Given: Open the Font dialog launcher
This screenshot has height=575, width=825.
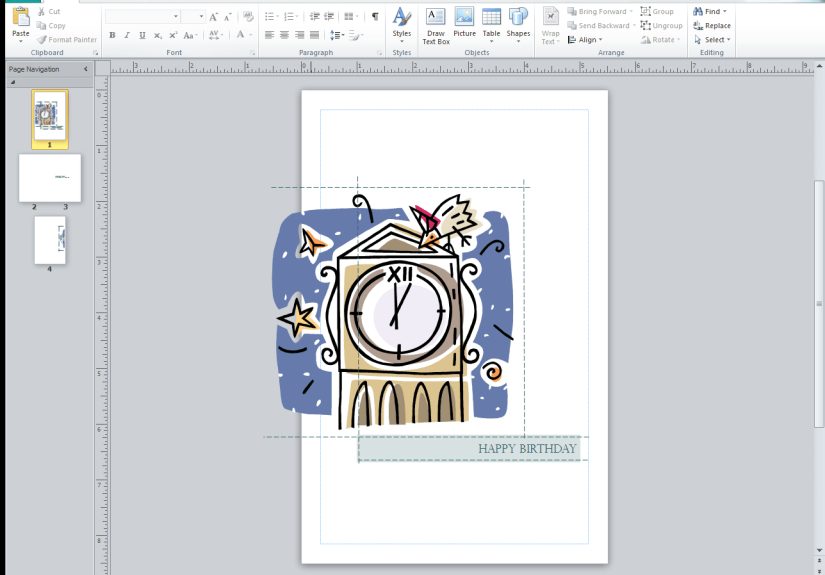Looking at the screenshot, I should (253, 53).
